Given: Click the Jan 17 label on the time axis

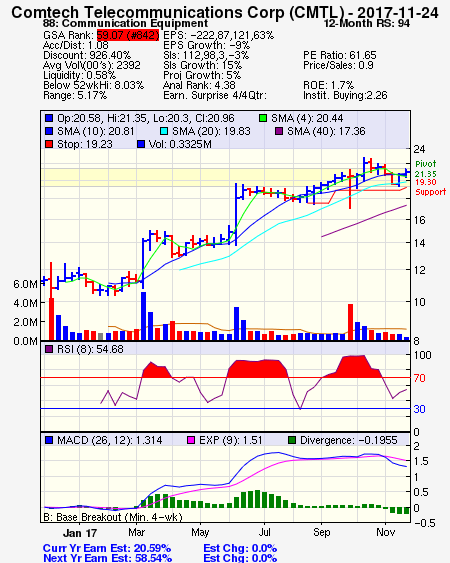Looking at the screenshot, I should (x=80, y=533).
